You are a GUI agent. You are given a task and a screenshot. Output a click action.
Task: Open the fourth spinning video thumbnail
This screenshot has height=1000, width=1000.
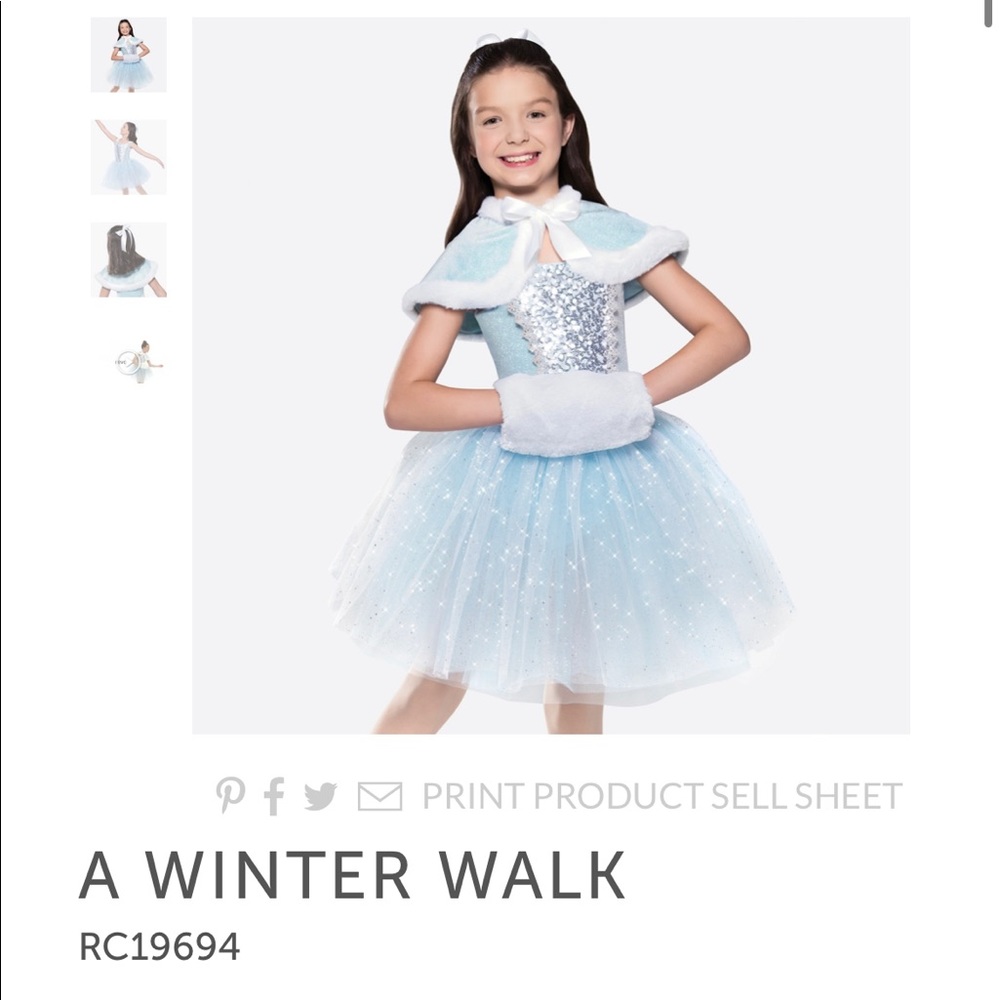(x=138, y=362)
